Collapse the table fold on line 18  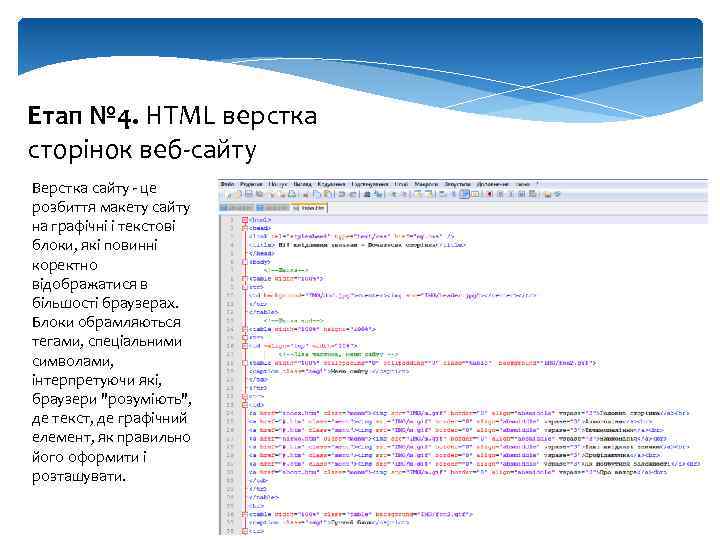(x=245, y=363)
